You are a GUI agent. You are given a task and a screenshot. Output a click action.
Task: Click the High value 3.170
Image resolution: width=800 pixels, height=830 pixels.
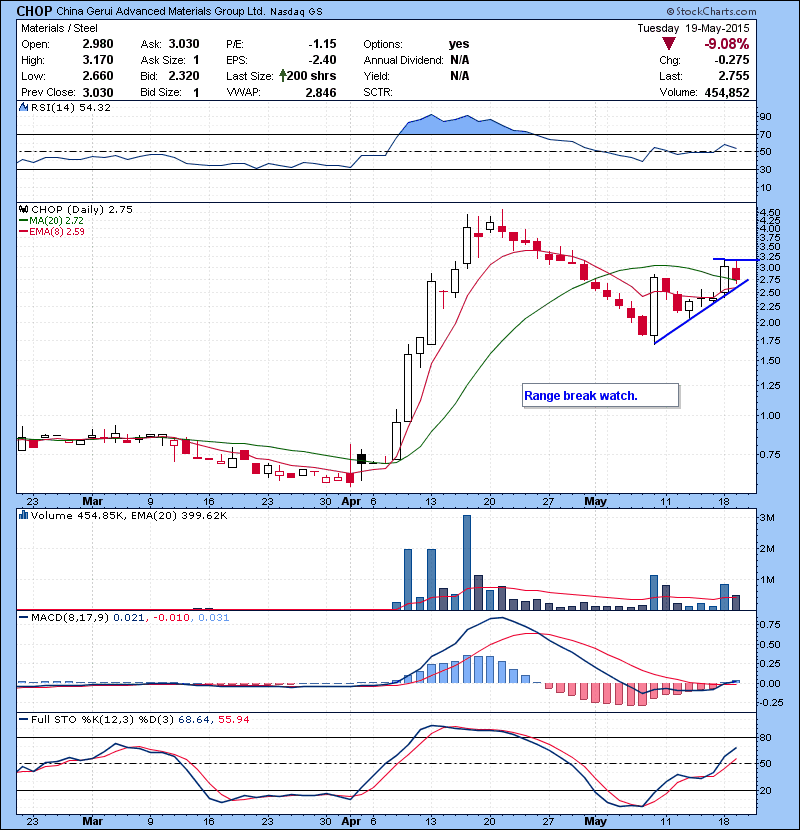click(x=98, y=60)
